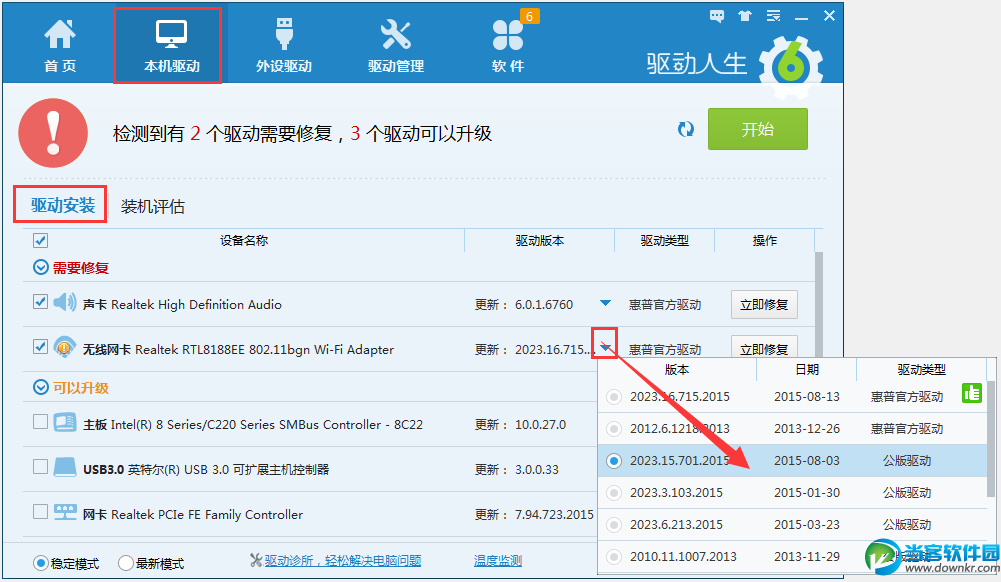The image size is (1001, 582).
Task: Click the green recommended thumbs-up icon
Action: point(972,393)
